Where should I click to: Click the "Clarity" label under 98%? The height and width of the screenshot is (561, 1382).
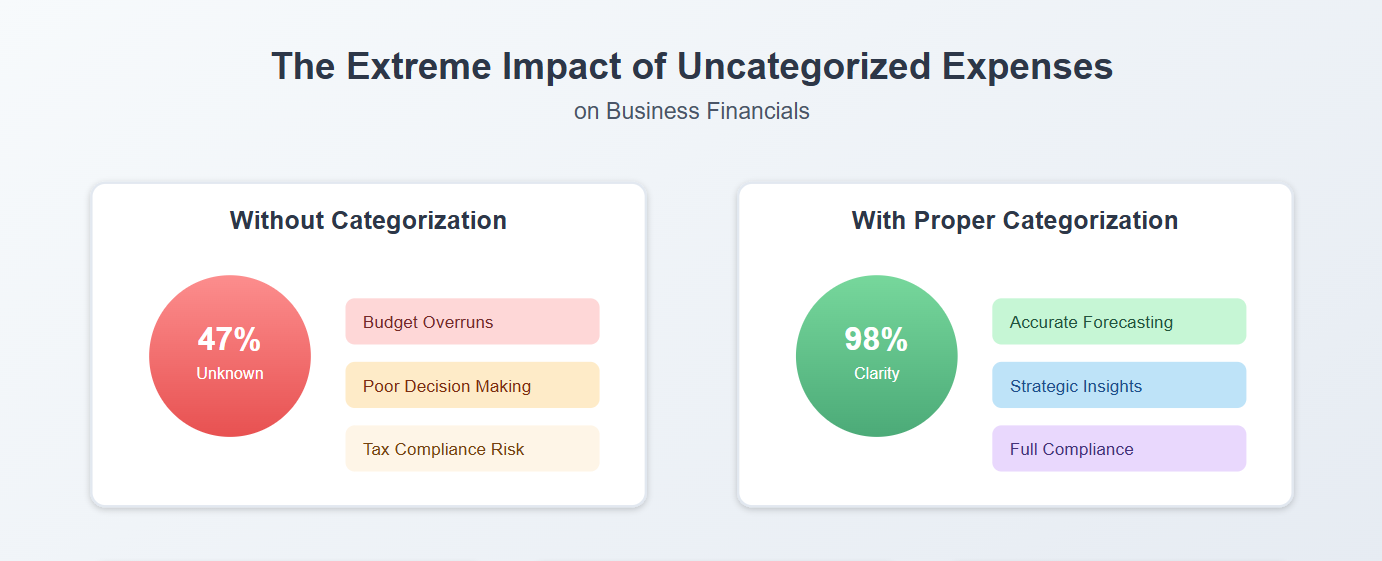[x=876, y=374]
